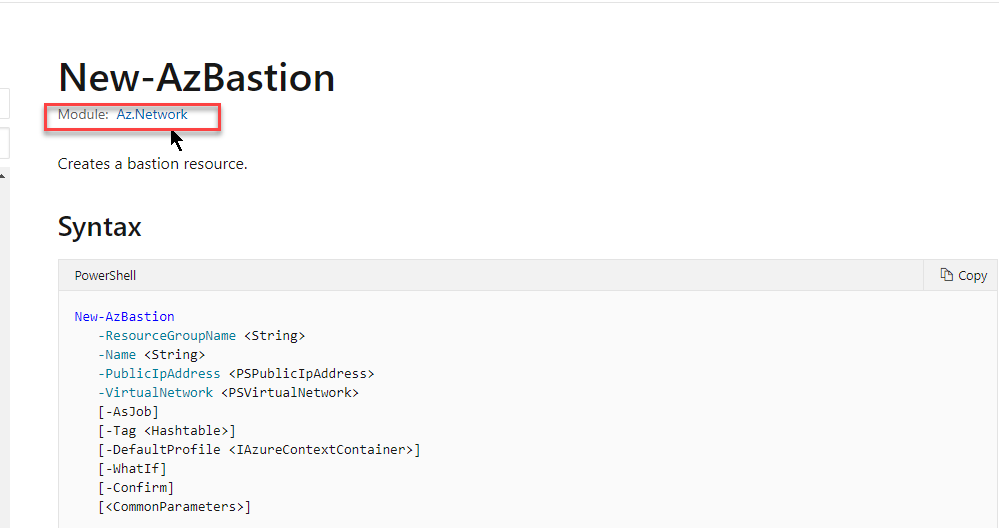Image resolution: width=999 pixels, height=528 pixels.
Task: Click the -VirtualNetwork parameter
Action: point(155,393)
